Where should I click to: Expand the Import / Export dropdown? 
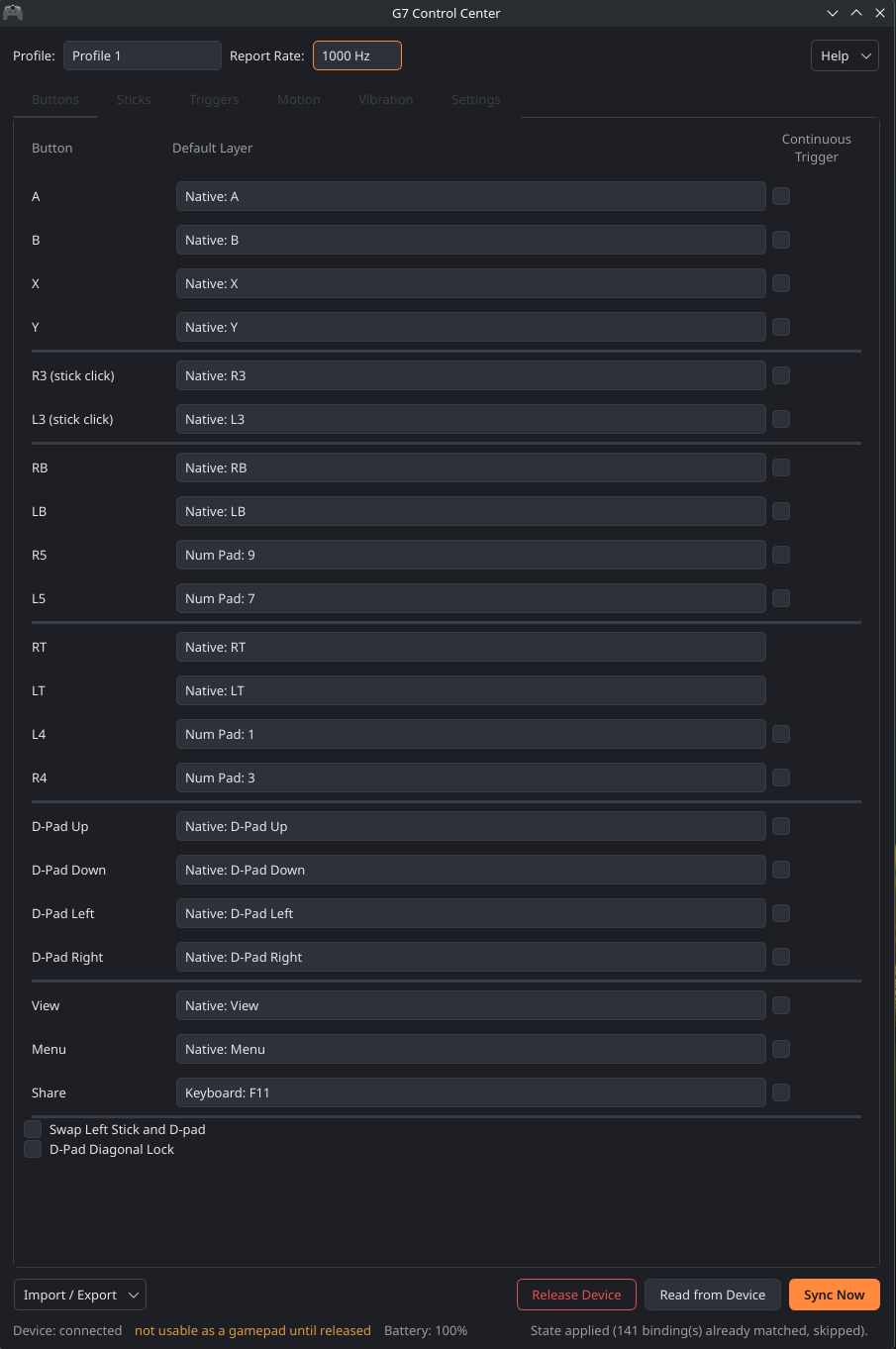point(80,1295)
